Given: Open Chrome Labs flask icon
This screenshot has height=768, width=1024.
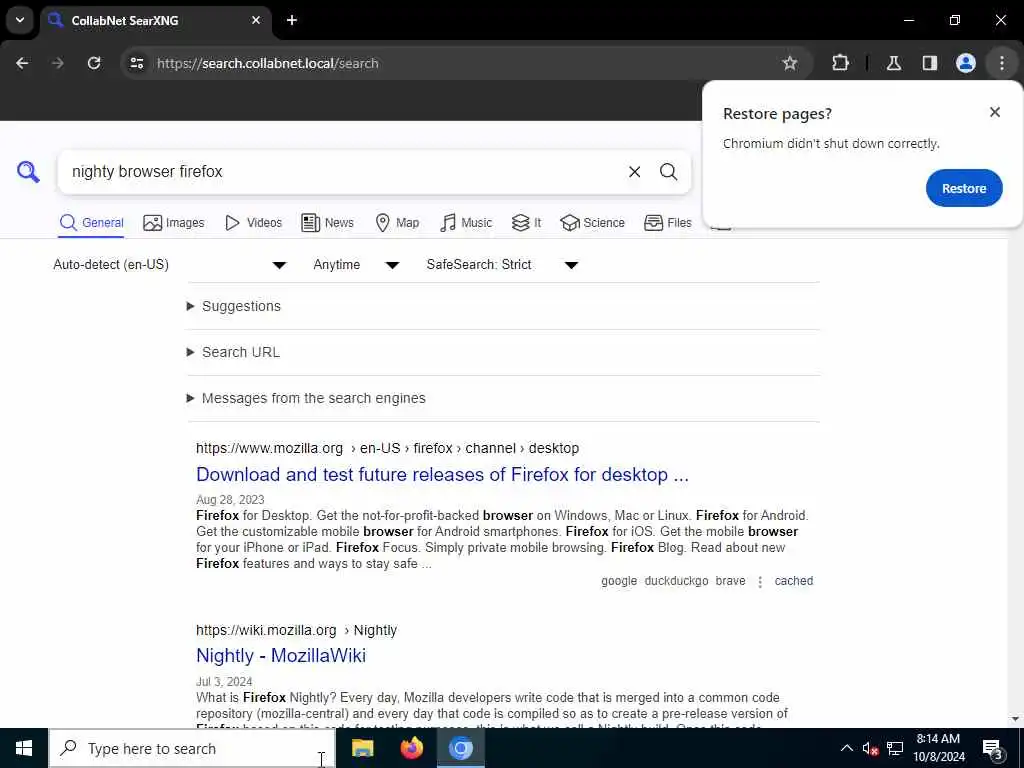Looking at the screenshot, I should (x=893, y=63).
